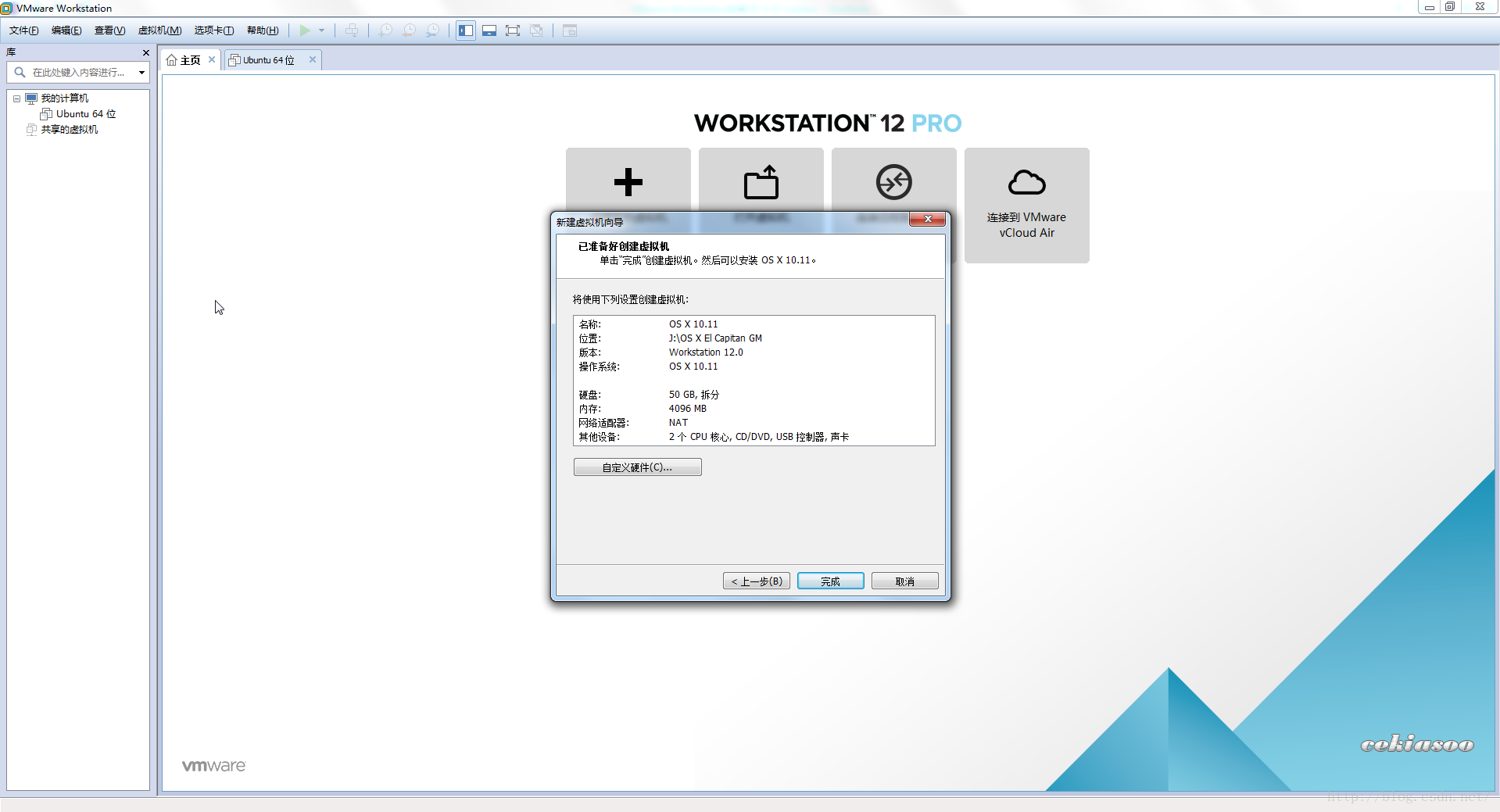Image resolution: width=1500 pixels, height=812 pixels.
Task: Open the 选项卡(T) menu
Action: [214, 30]
